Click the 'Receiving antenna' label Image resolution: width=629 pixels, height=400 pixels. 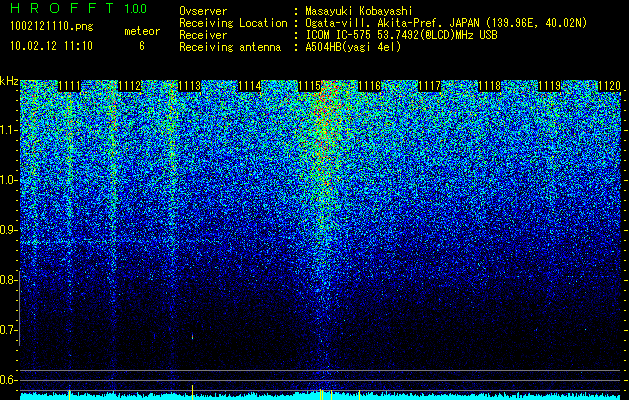(x=230, y=47)
